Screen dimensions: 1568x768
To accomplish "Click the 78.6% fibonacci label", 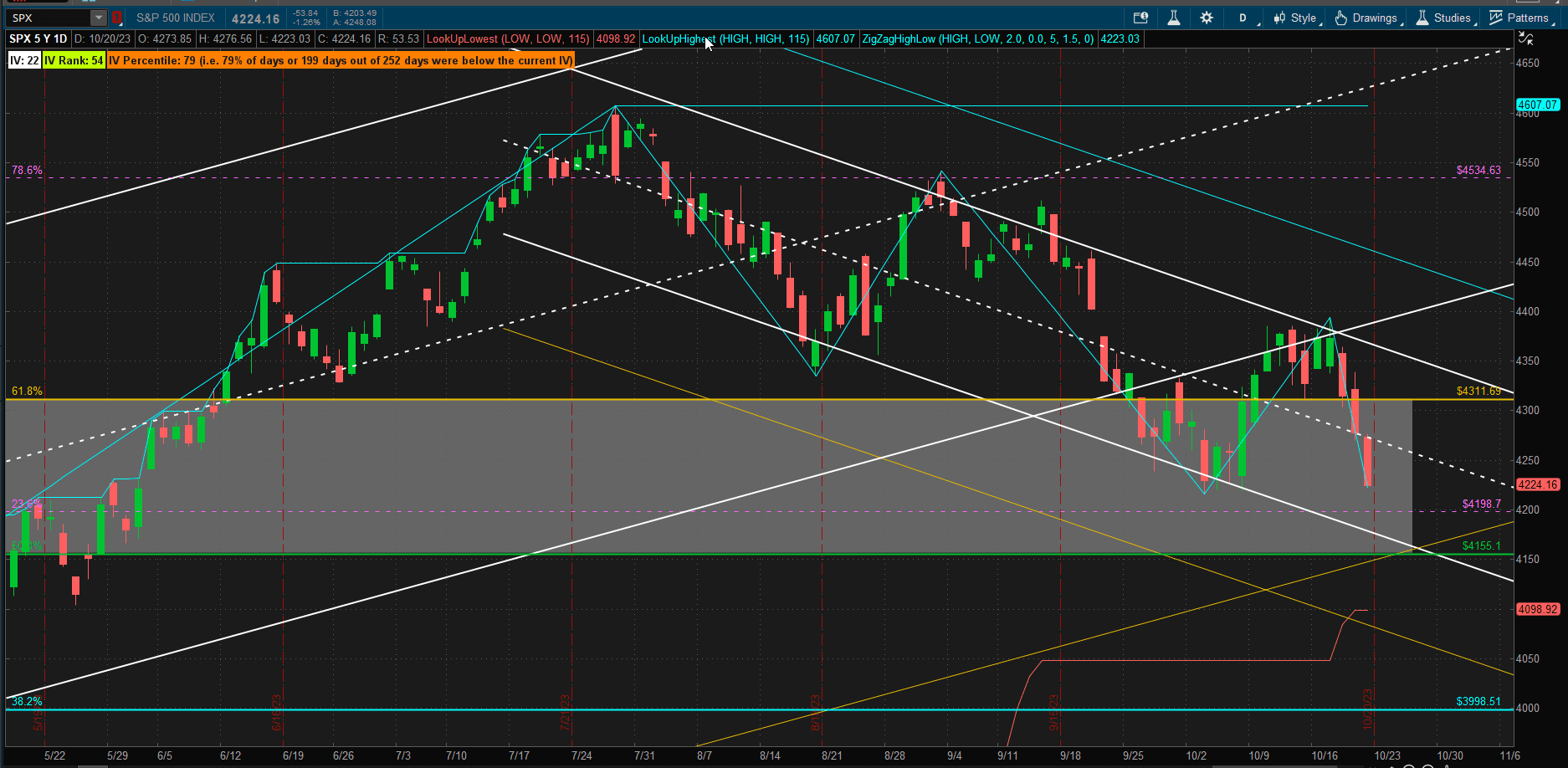I will [x=27, y=170].
